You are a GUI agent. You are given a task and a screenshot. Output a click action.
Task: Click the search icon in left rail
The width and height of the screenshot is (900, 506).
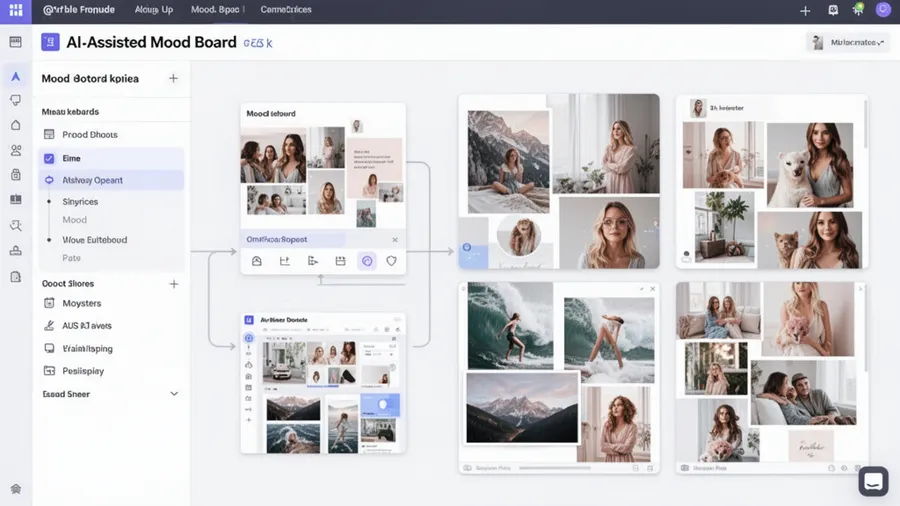(15, 225)
